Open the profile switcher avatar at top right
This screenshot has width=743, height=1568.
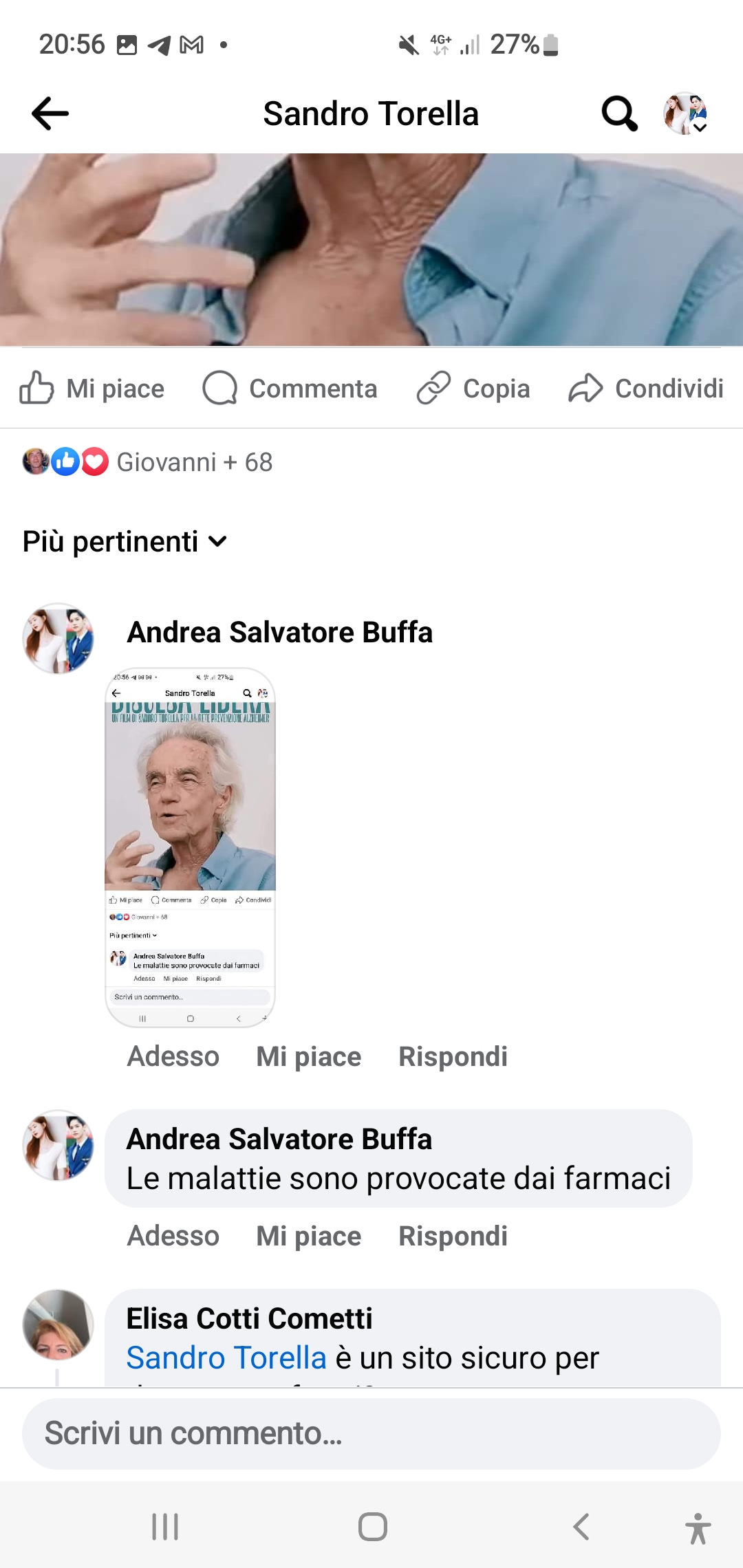(x=685, y=113)
